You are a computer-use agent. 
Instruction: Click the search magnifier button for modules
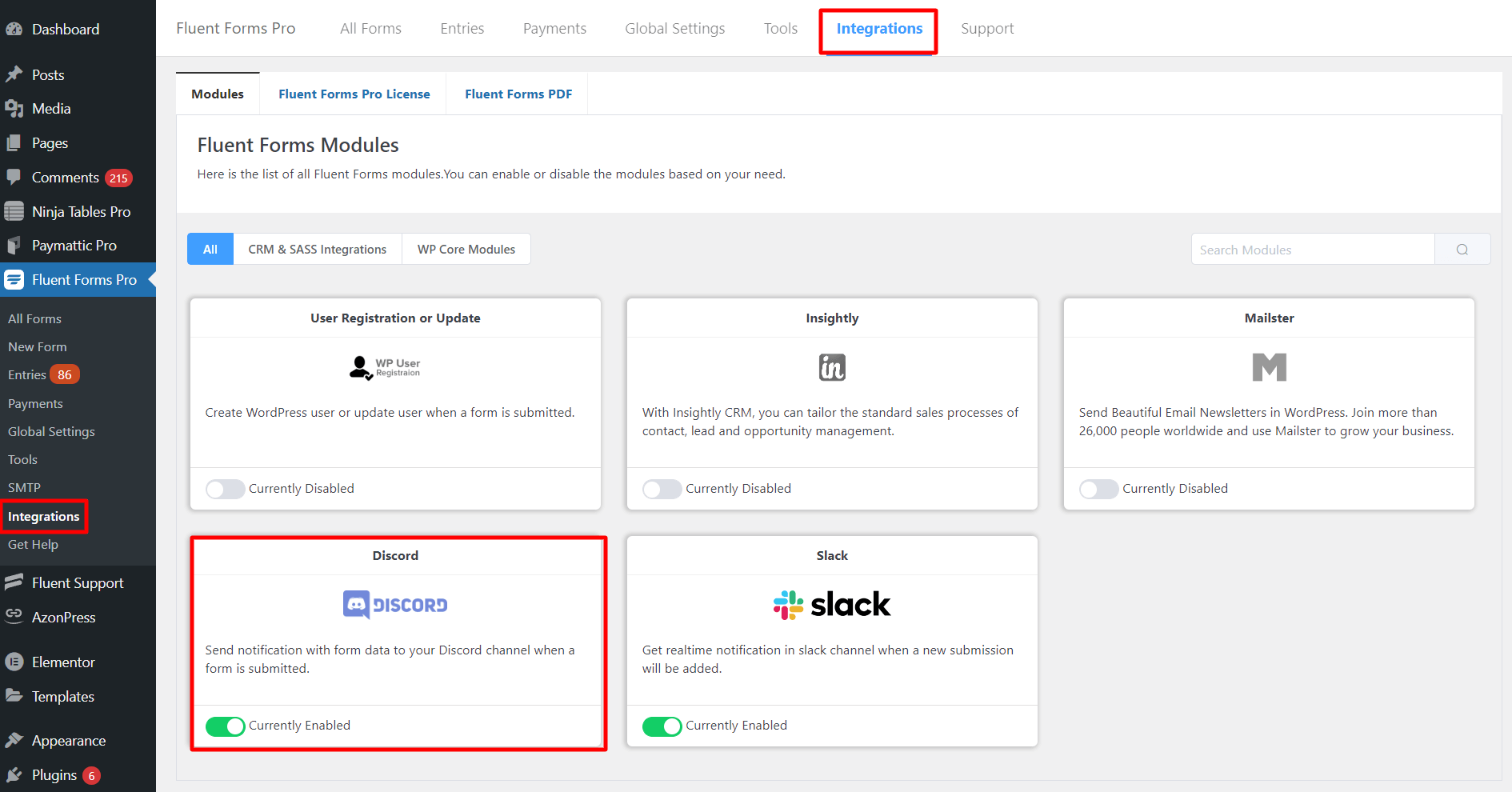pos(1462,250)
